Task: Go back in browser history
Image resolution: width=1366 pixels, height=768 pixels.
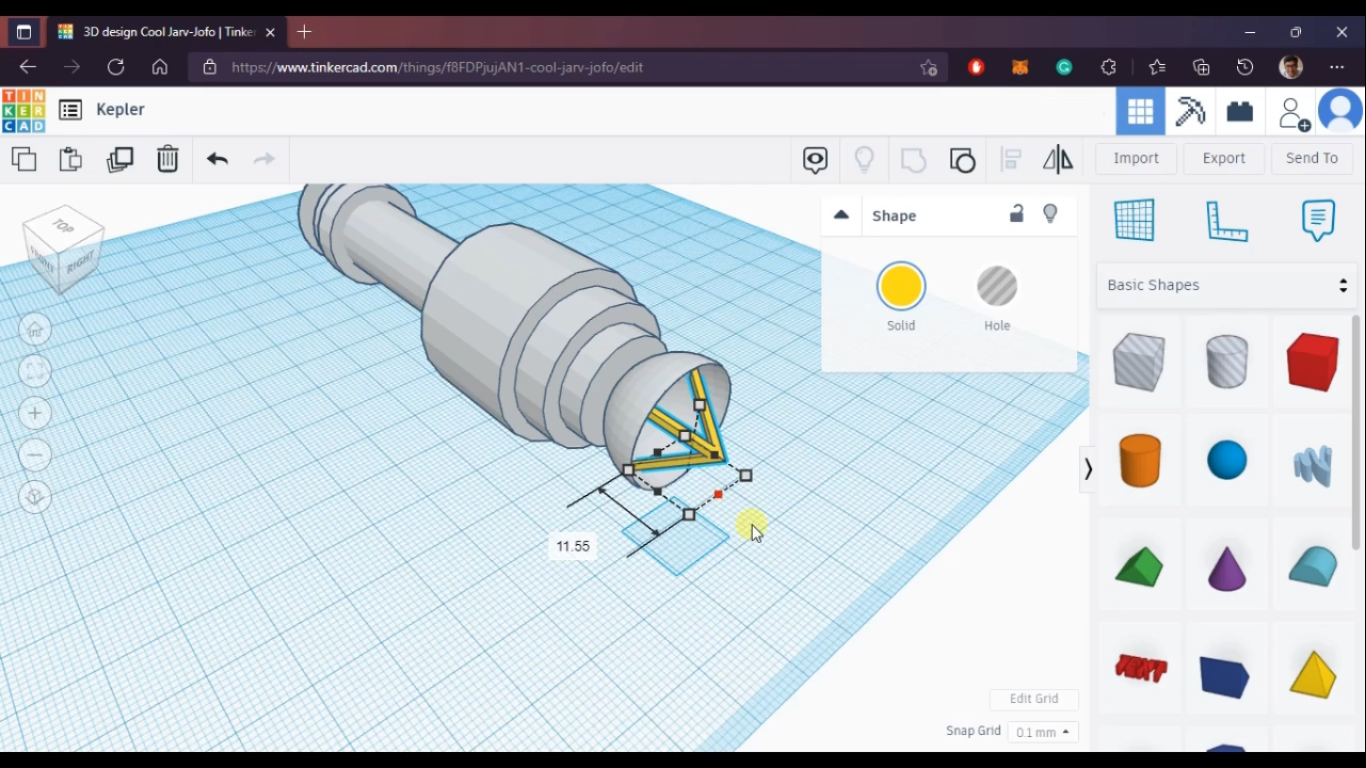Action: point(28,67)
